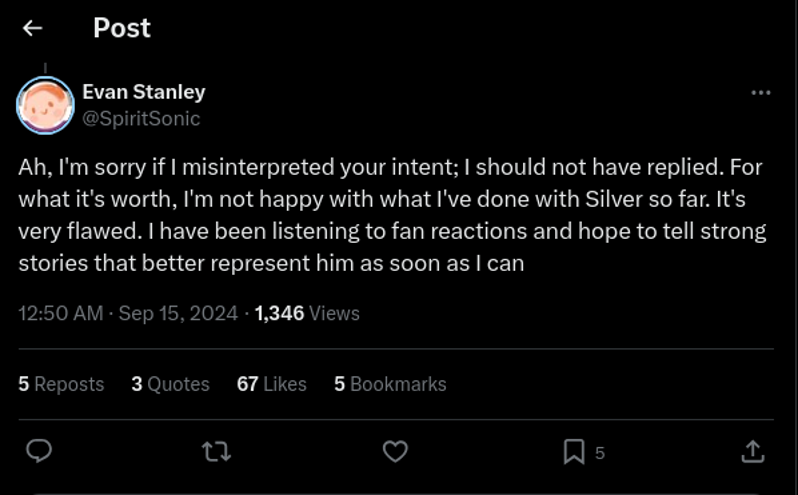Show the 67 Likes list
The height and width of the screenshot is (495, 798).
272,384
